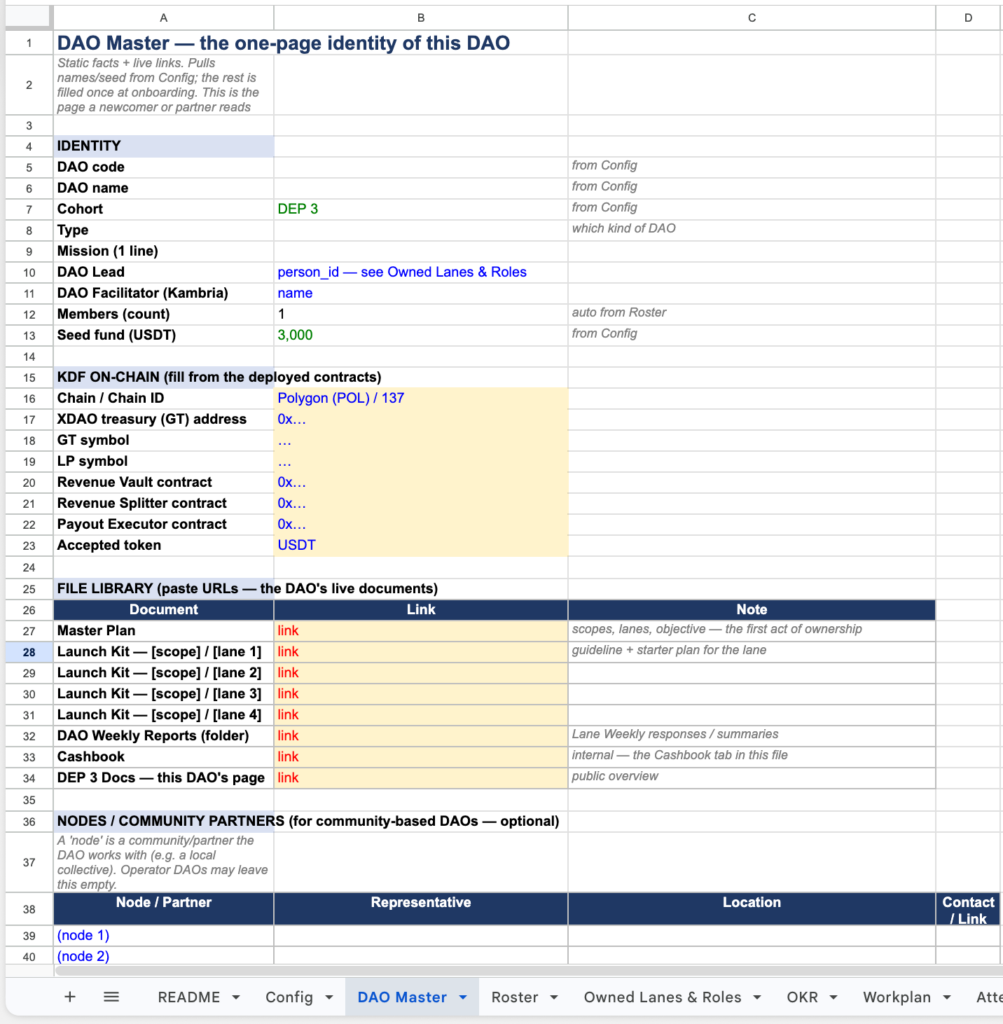
Task: Click the select-all corner box
Action: pos(29,18)
